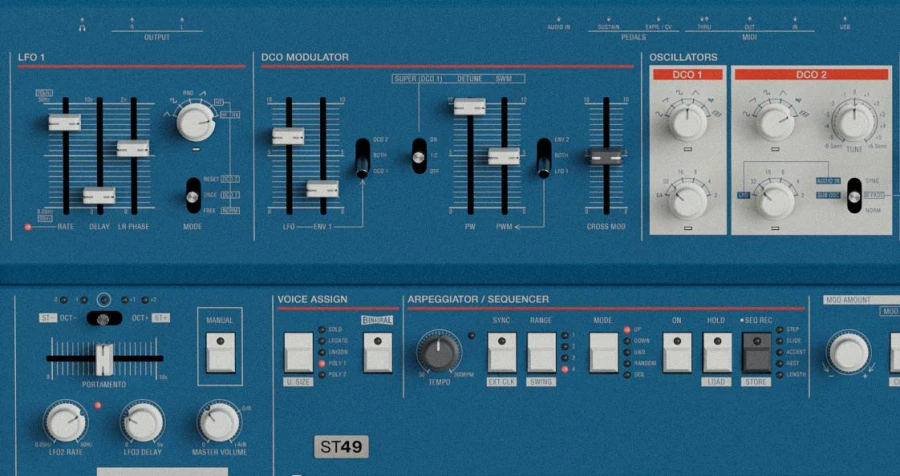
Task: Turn the DCO 2 waveform knob
Action: [x=775, y=122]
